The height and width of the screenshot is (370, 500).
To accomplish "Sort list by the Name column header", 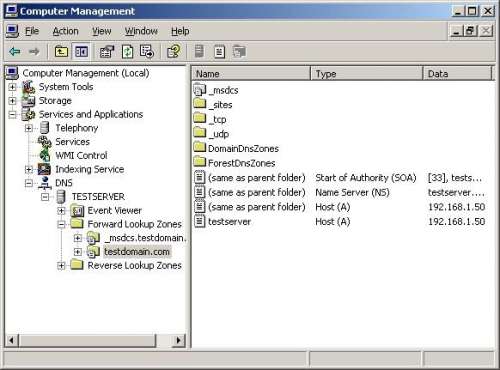I will click(251, 74).
